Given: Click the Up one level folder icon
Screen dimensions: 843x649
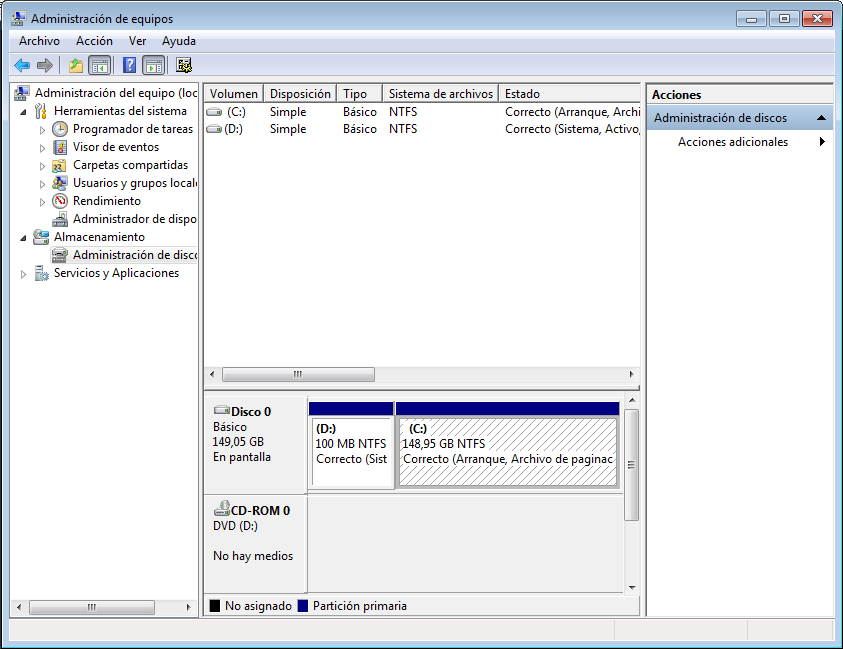Looking at the screenshot, I should click(76, 65).
